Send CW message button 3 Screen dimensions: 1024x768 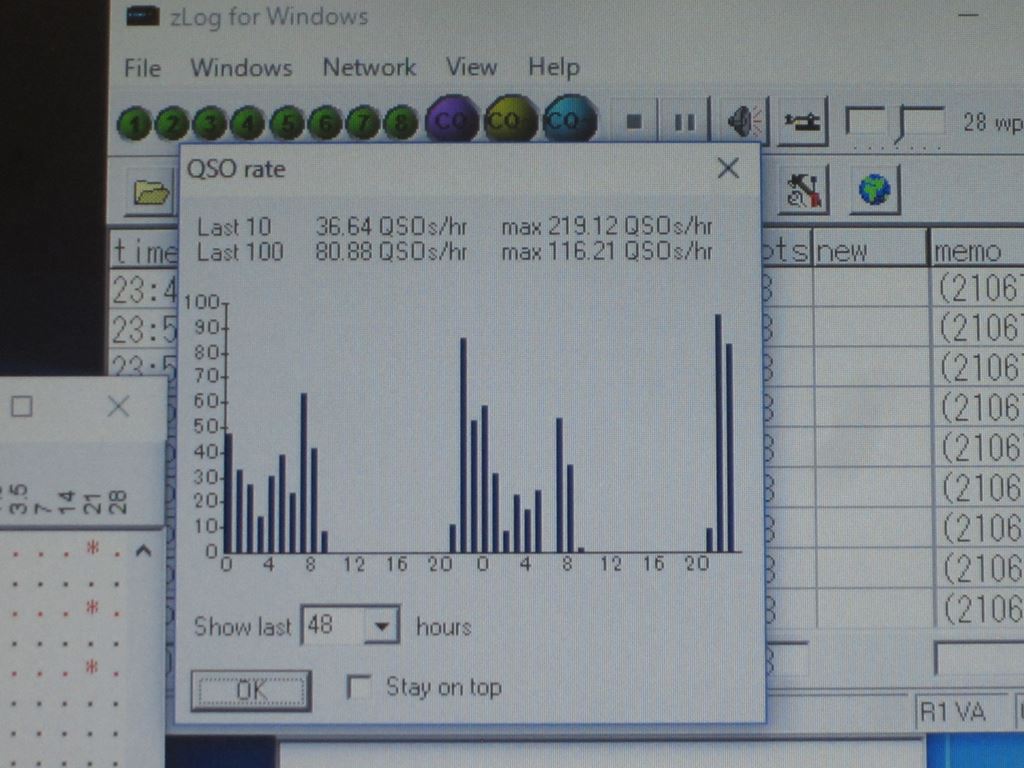click(210, 123)
